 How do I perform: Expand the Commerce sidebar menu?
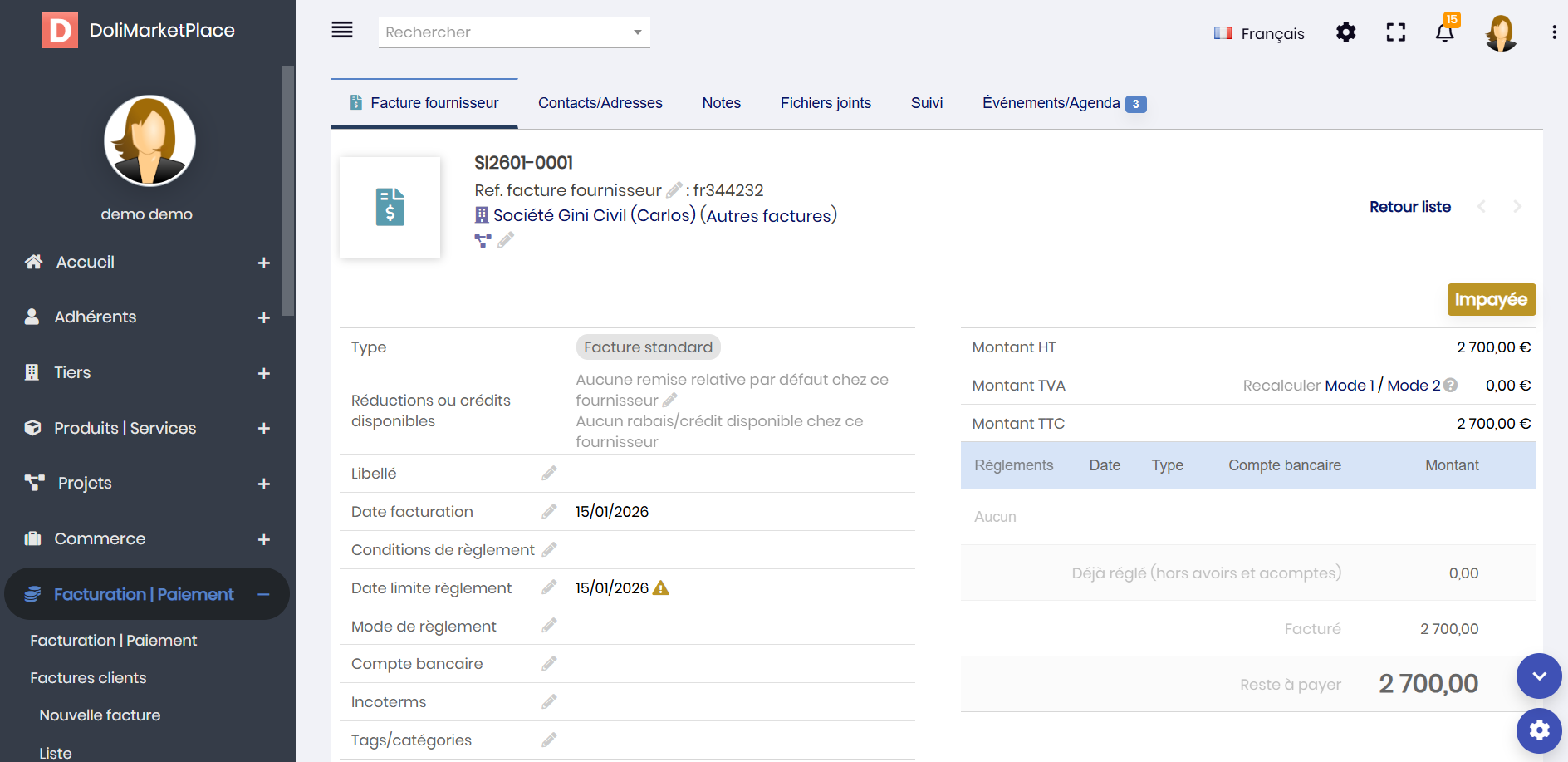(264, 539)
